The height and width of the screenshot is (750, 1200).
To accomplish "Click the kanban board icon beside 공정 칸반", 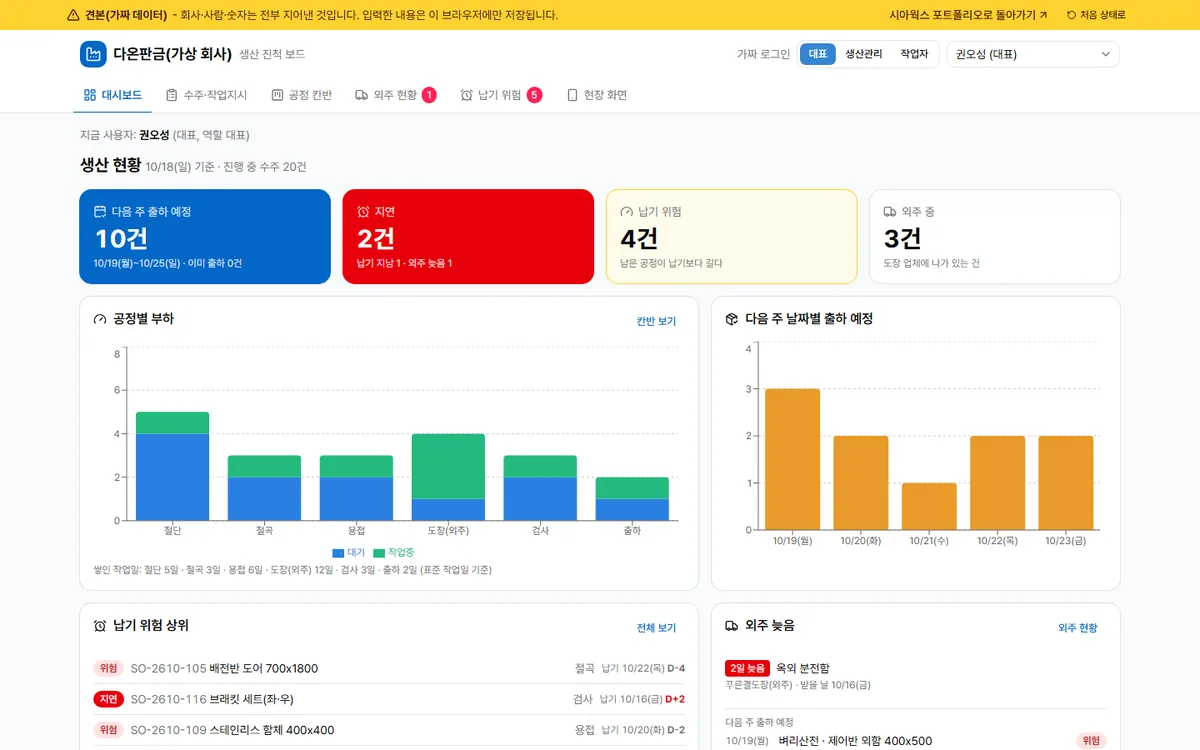I will (x=277, y=95).
